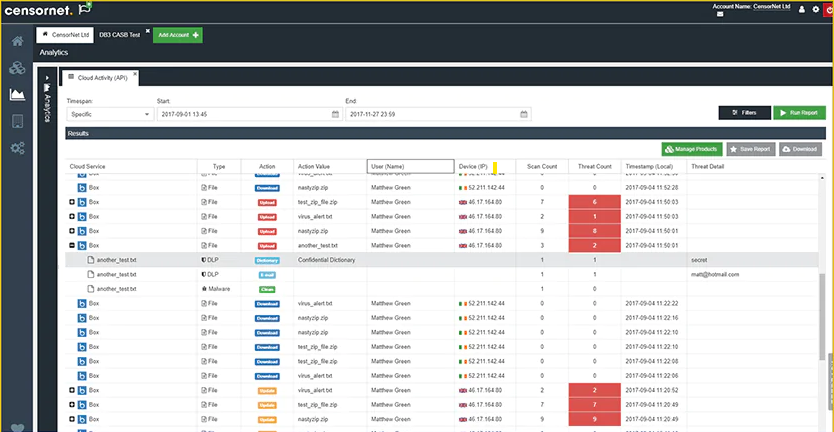Click the red Threat Count cell showing 9

[595, 419]
